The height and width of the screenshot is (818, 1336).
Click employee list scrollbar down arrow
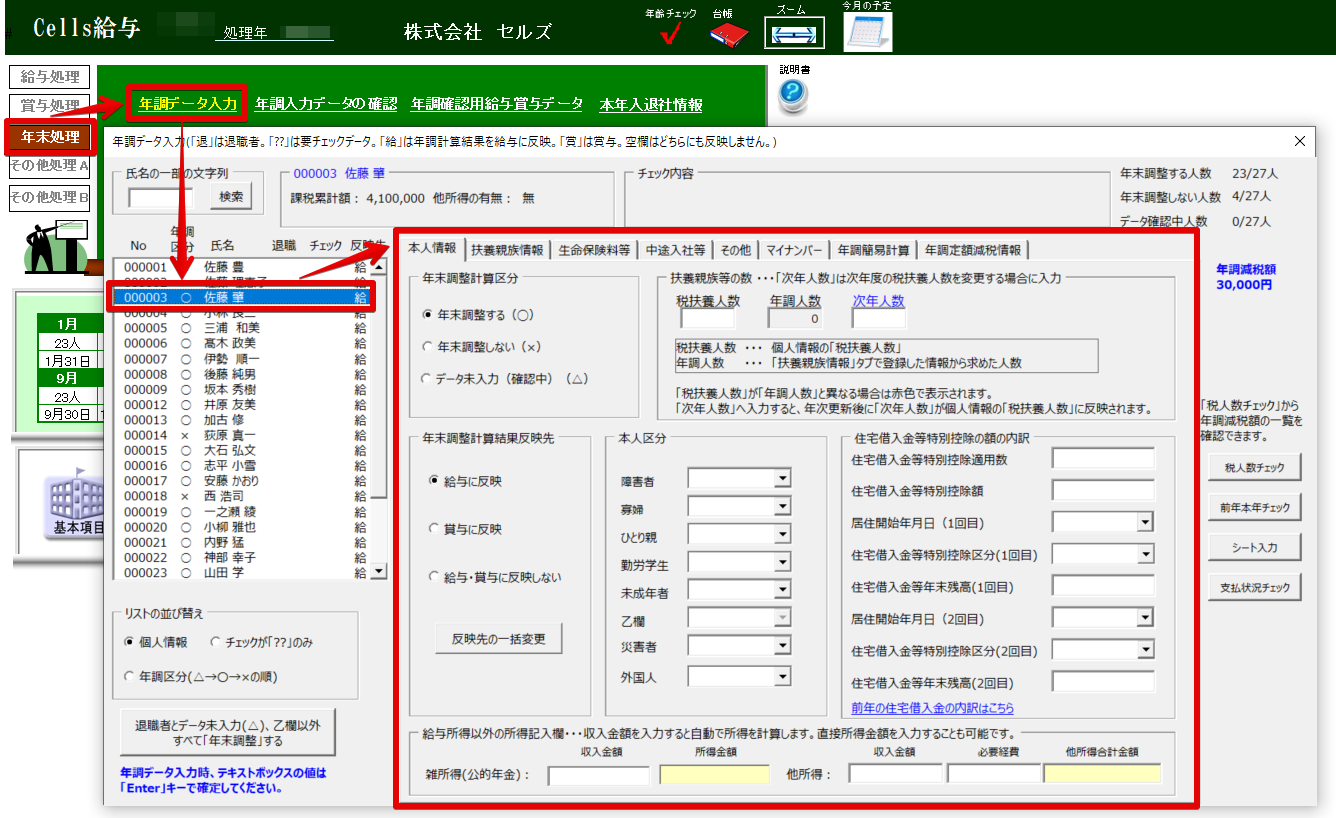click(x=379, y=571)
